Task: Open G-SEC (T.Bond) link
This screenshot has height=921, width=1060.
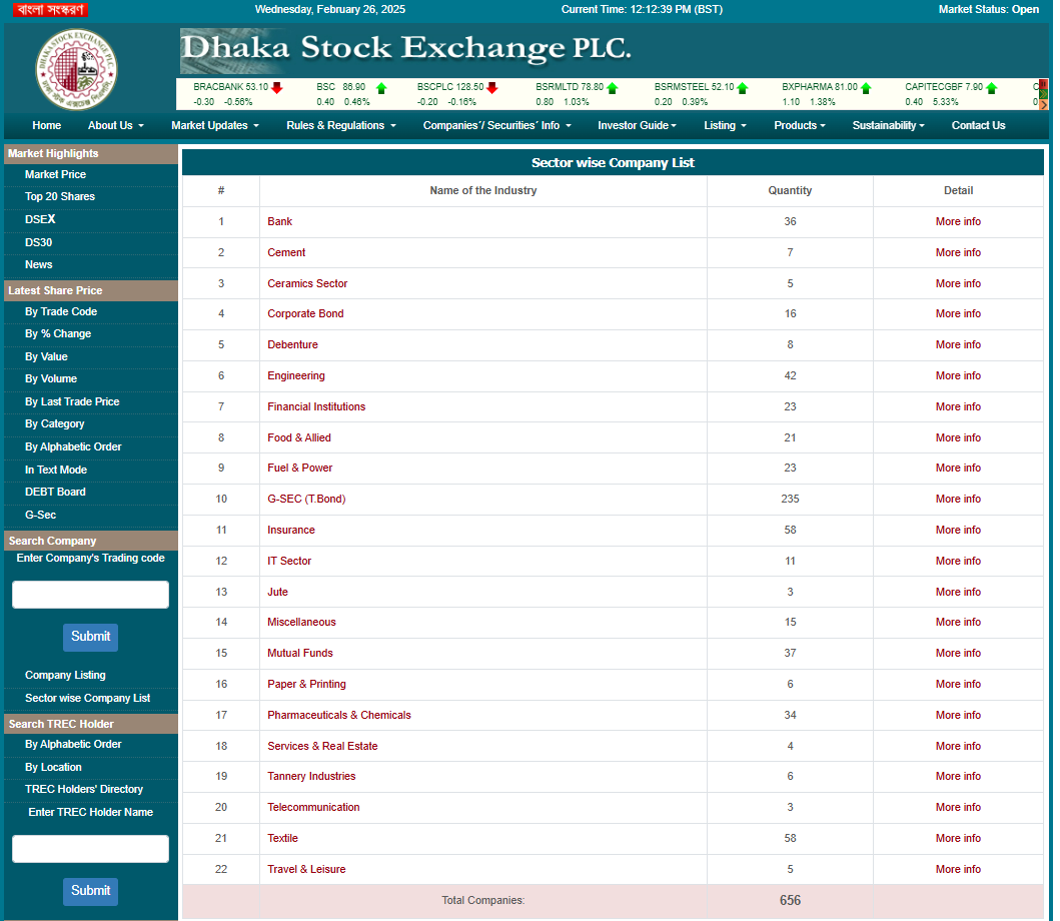Action: click(x=306, y=499)
